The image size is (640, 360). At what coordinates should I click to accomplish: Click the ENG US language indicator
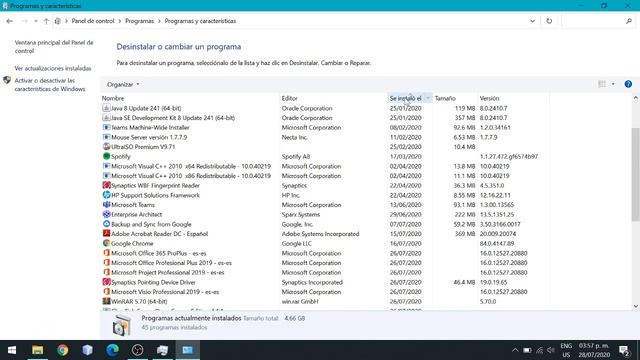click(566, 350)
